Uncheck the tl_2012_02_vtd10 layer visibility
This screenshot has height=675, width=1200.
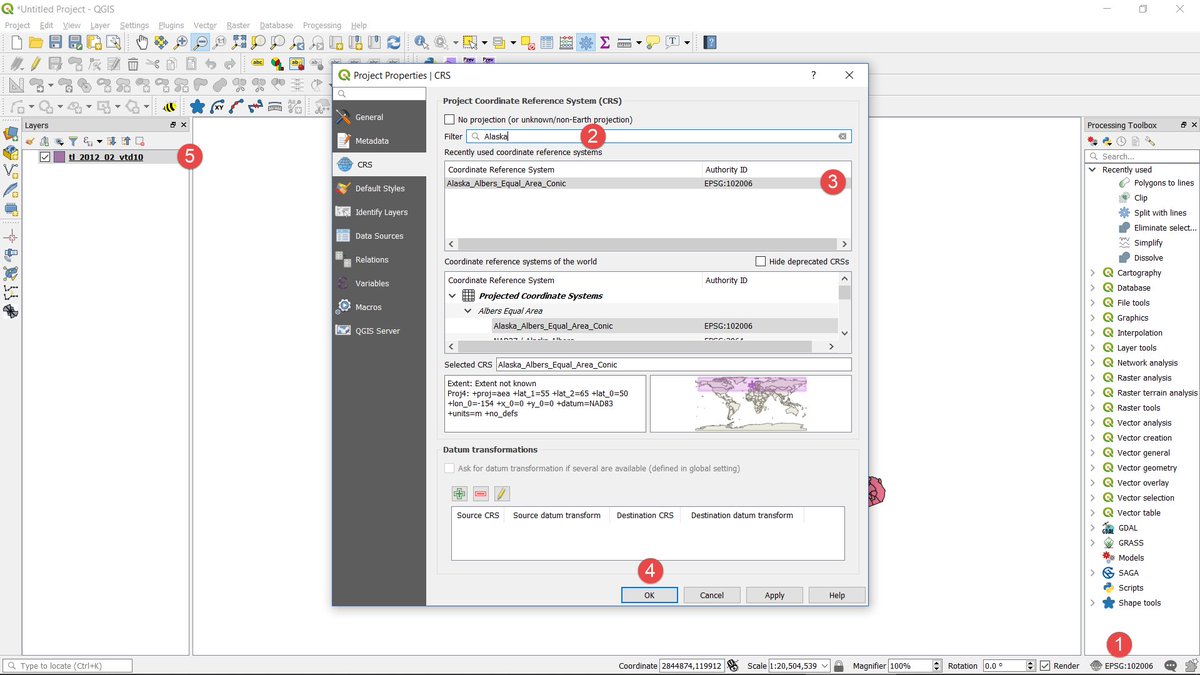(x=45, y=157)
